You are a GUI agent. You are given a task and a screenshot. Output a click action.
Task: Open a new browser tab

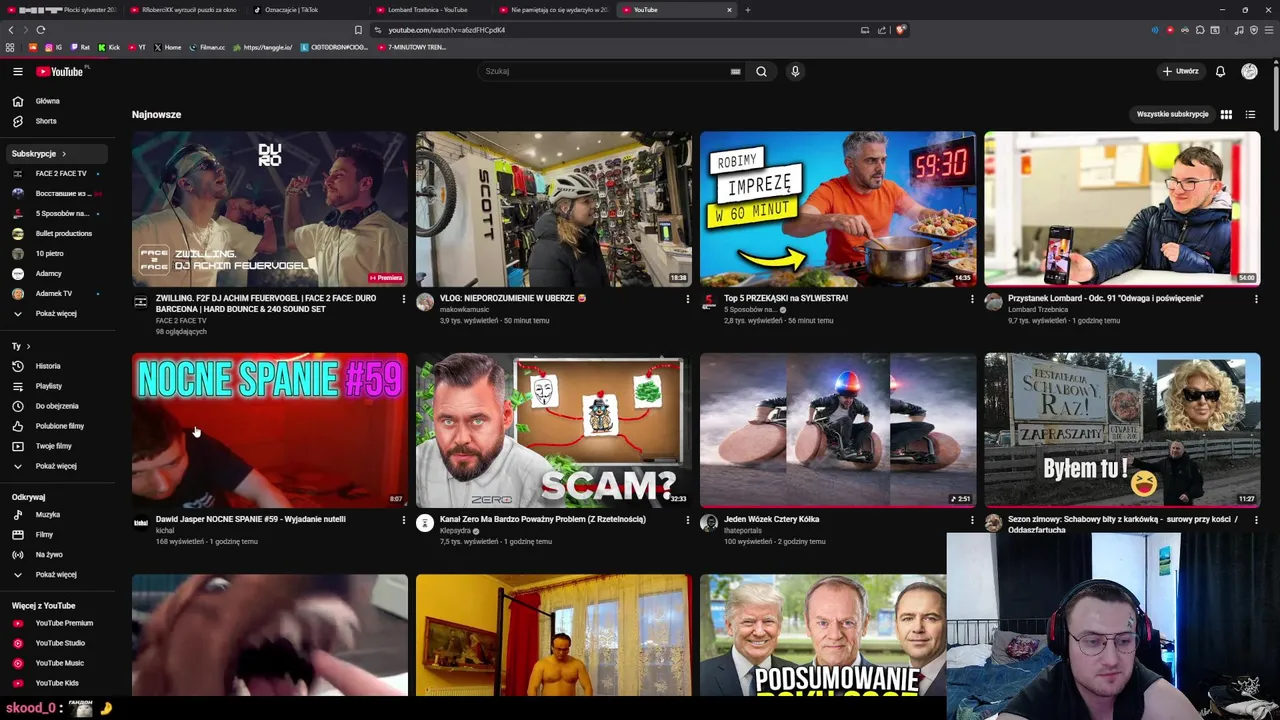pyautogui.click(x=747, y=10)
